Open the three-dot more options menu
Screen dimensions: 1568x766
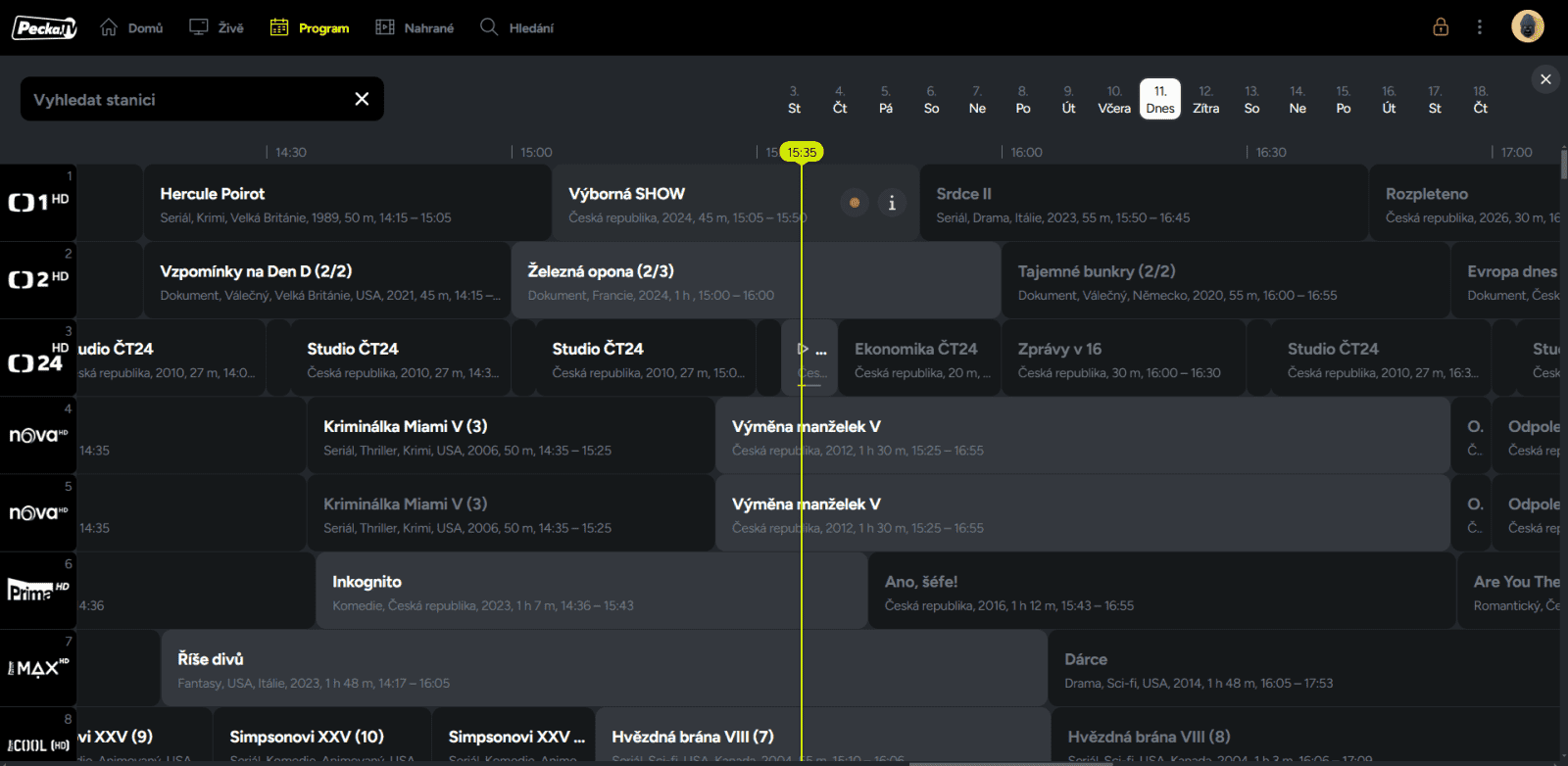1480,27
